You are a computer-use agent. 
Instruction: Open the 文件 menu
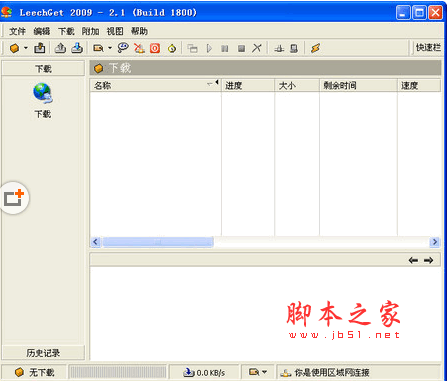[17, 31]
